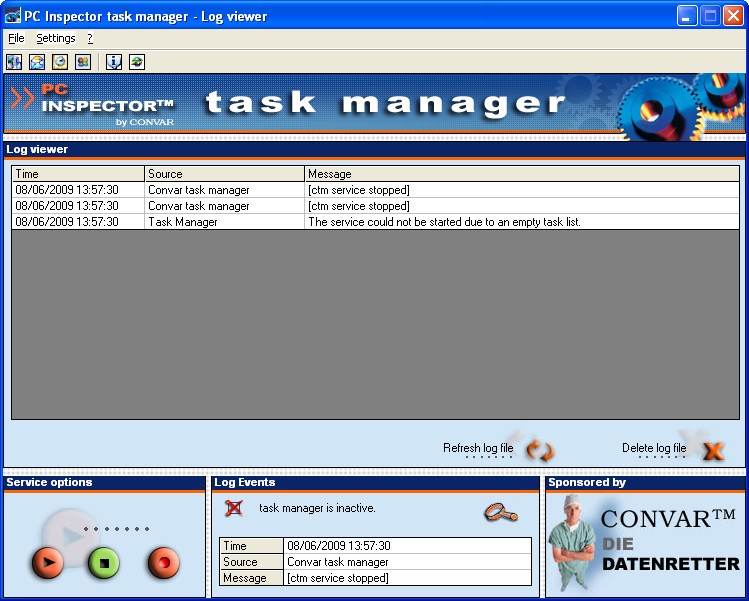Open the File menu
The image size is (749, 601).
click(x=16, y=38)
